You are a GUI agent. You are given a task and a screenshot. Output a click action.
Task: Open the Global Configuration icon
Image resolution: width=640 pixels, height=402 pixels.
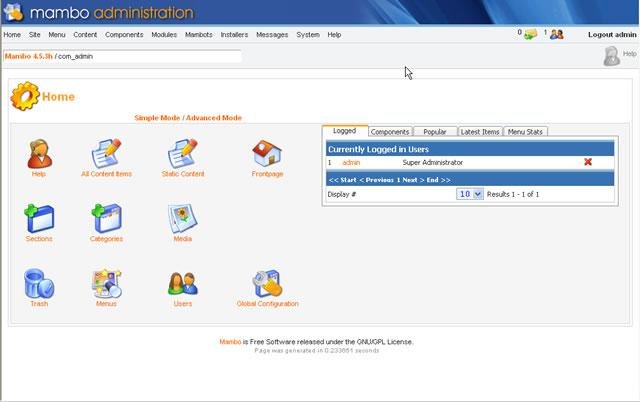[267, 284]
